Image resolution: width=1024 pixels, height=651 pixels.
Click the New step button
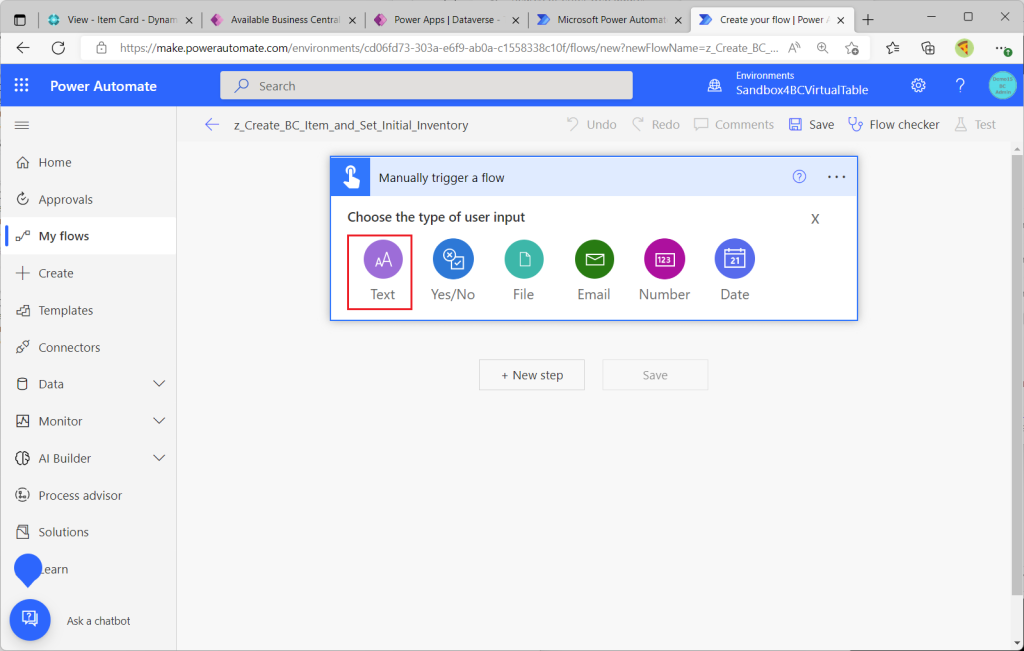[532, 375]
